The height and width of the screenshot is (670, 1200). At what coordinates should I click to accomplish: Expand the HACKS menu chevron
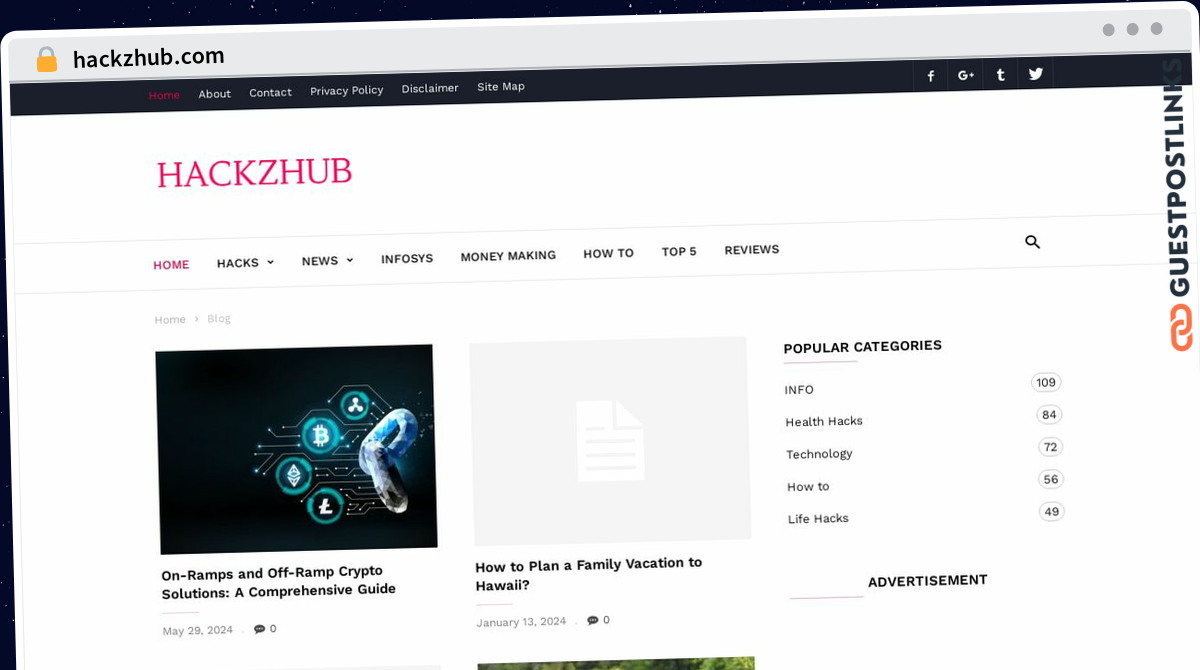[270, 263]
